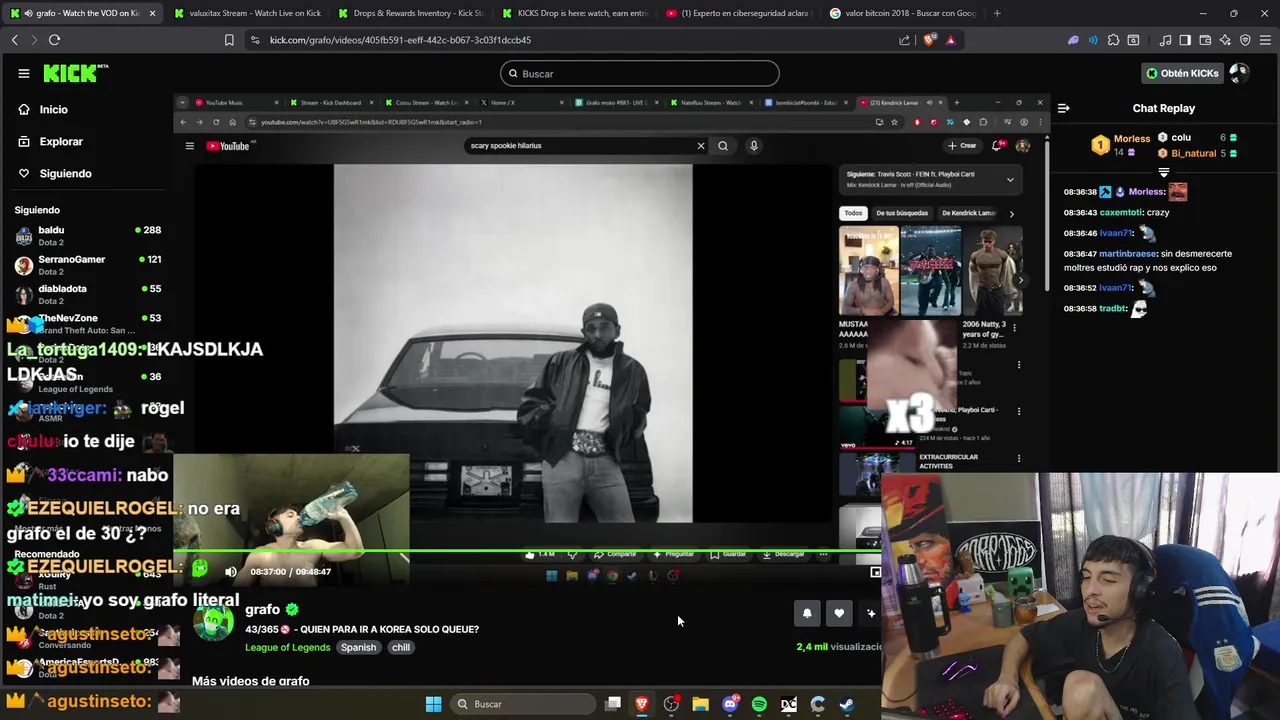The image size is (1280, 720).
Task: Open Brave Wallet icon
Action: pyautogui.click(x=1205, y=40)
